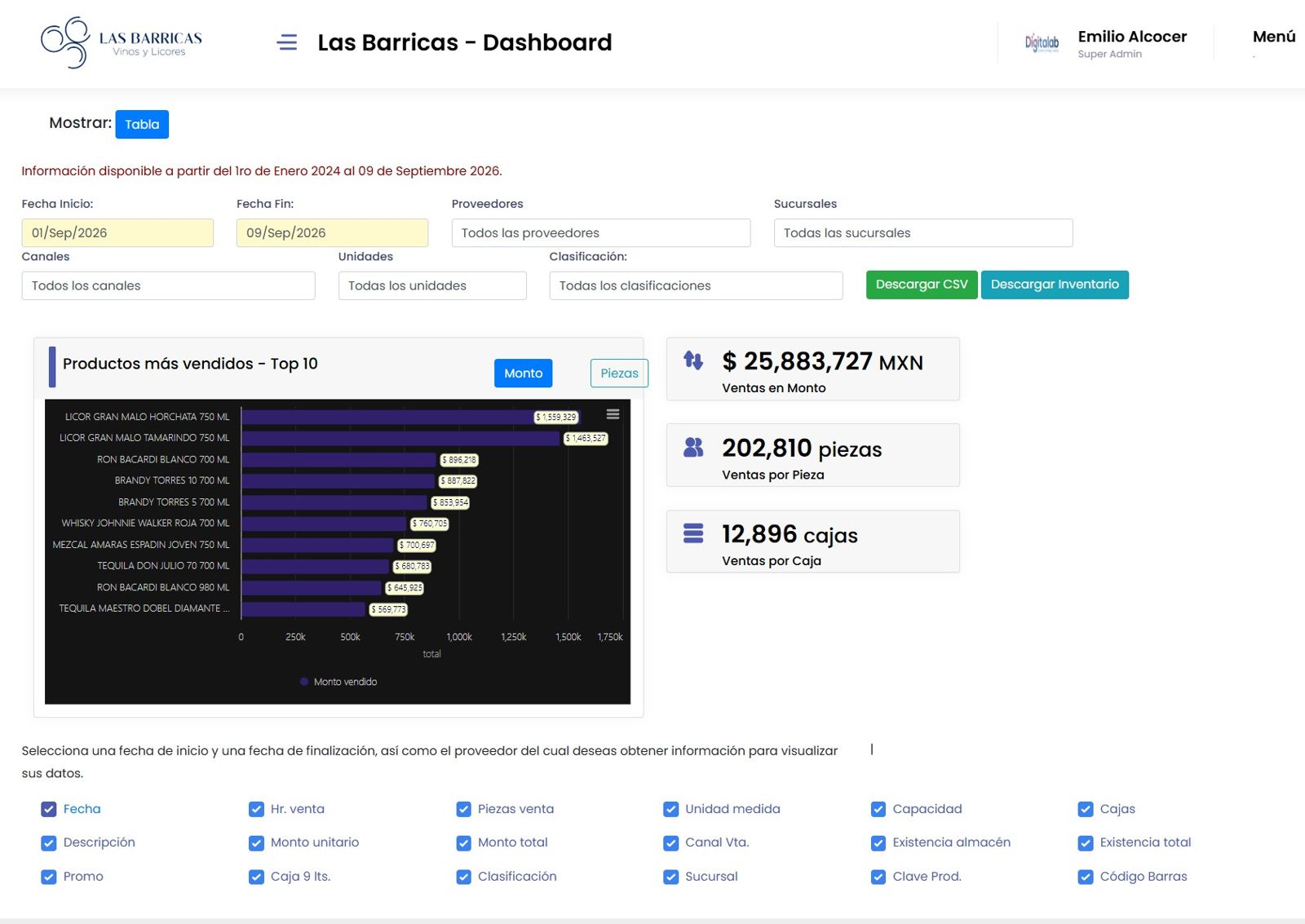Disable the Promo checkbox

pyautogui.click(x=49, y=877)
